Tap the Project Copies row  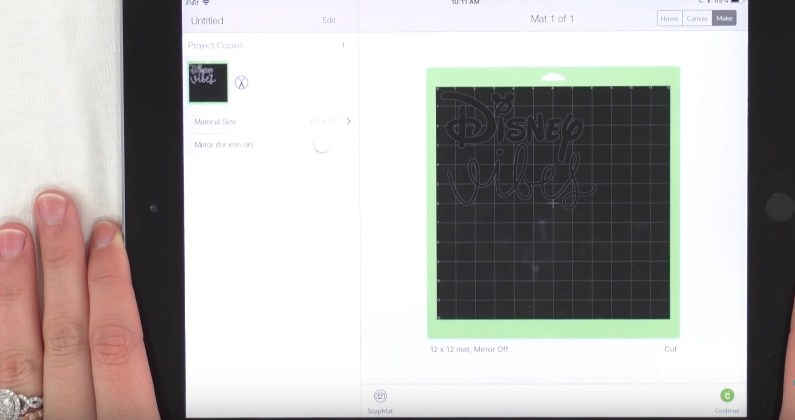pos(271,45)
